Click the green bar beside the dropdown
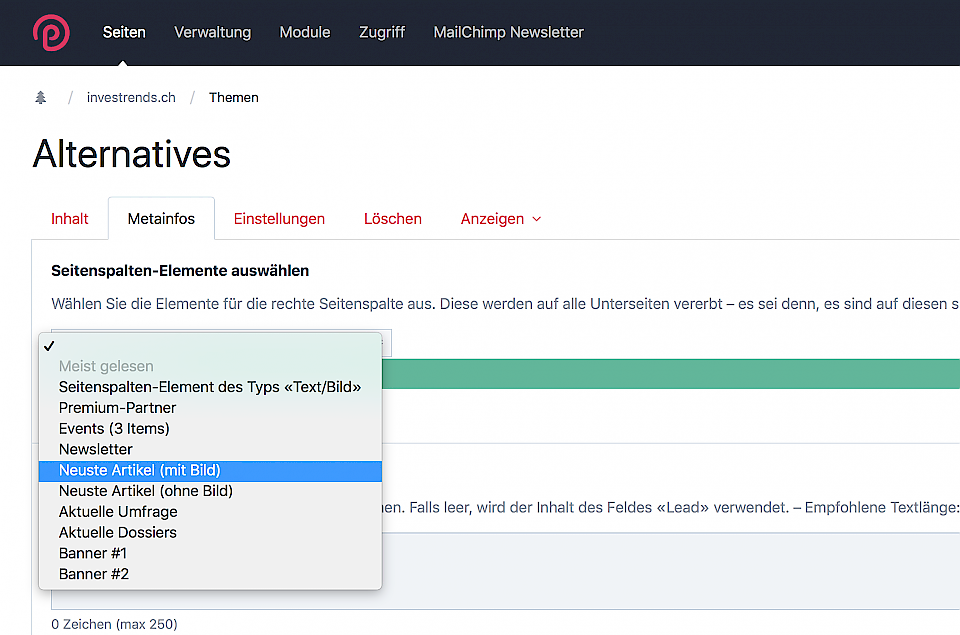Image resolution: width=960 pixels, height=635 pixels. coord(670,374)
